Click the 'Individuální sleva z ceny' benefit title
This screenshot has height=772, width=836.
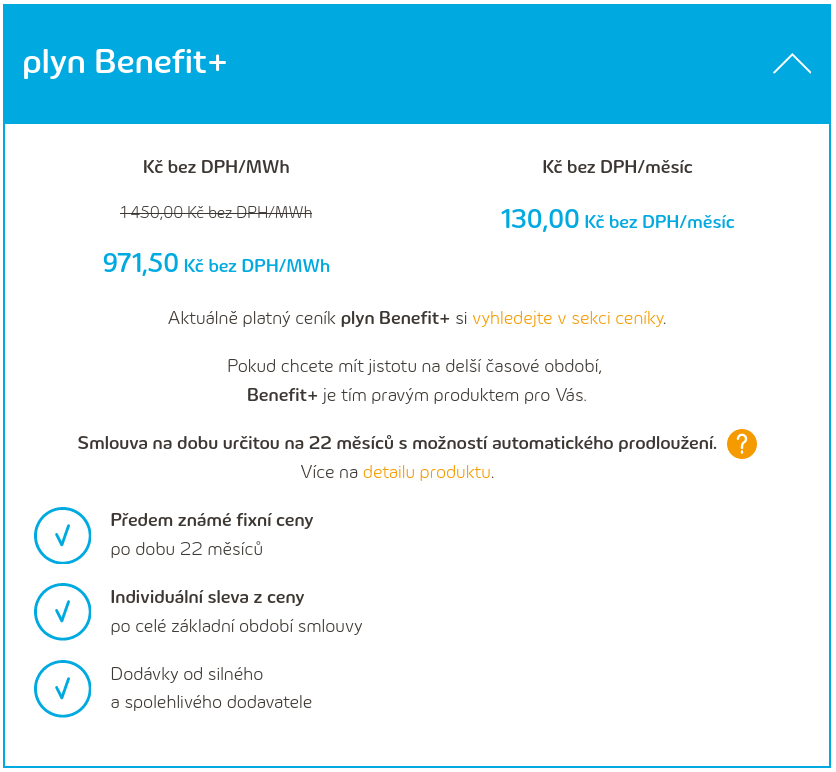pos(207,597)
